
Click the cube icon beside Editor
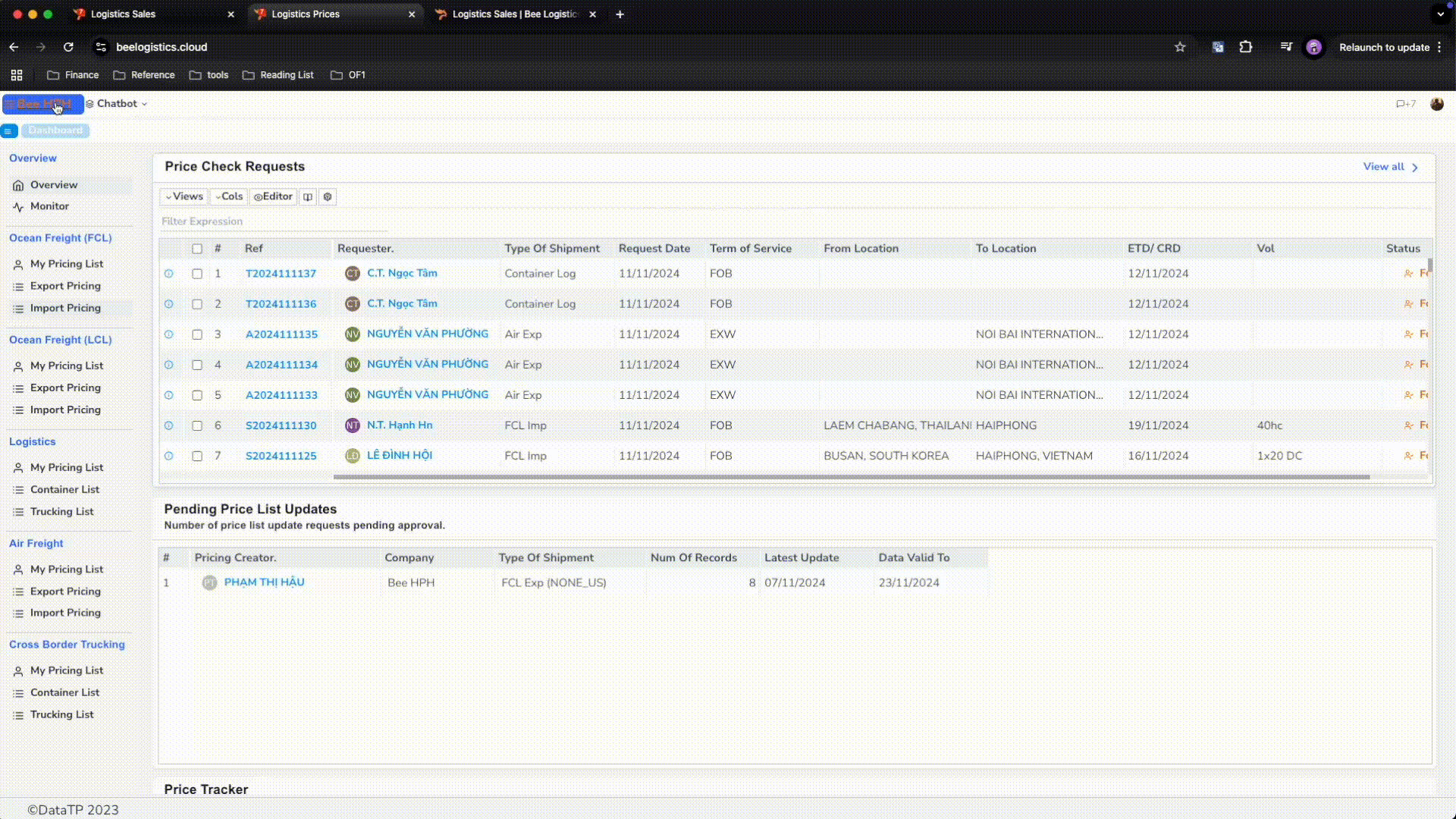328,197
